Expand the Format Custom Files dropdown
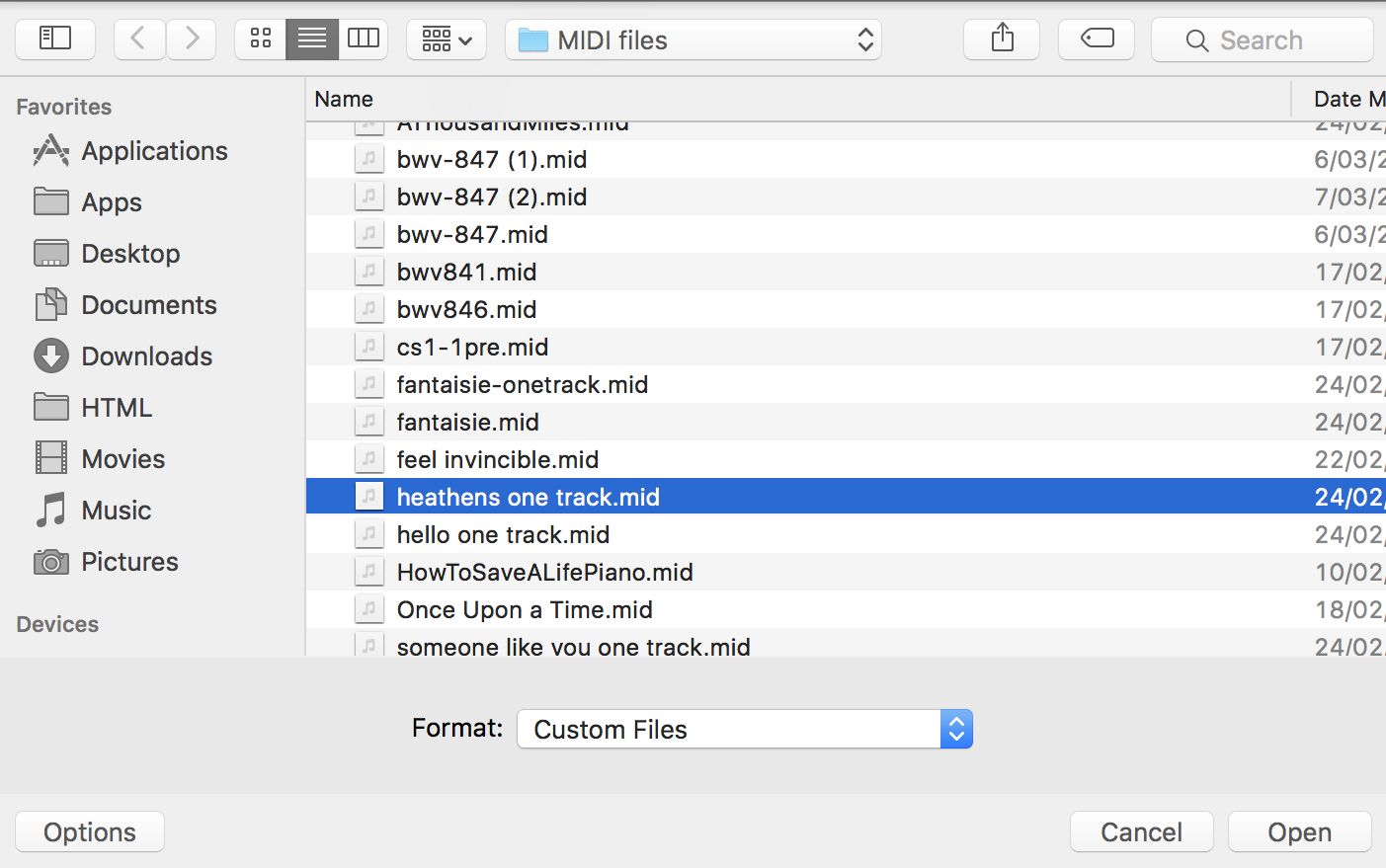The width and height of the screenshot is (1386, 868). click(745, 729)
